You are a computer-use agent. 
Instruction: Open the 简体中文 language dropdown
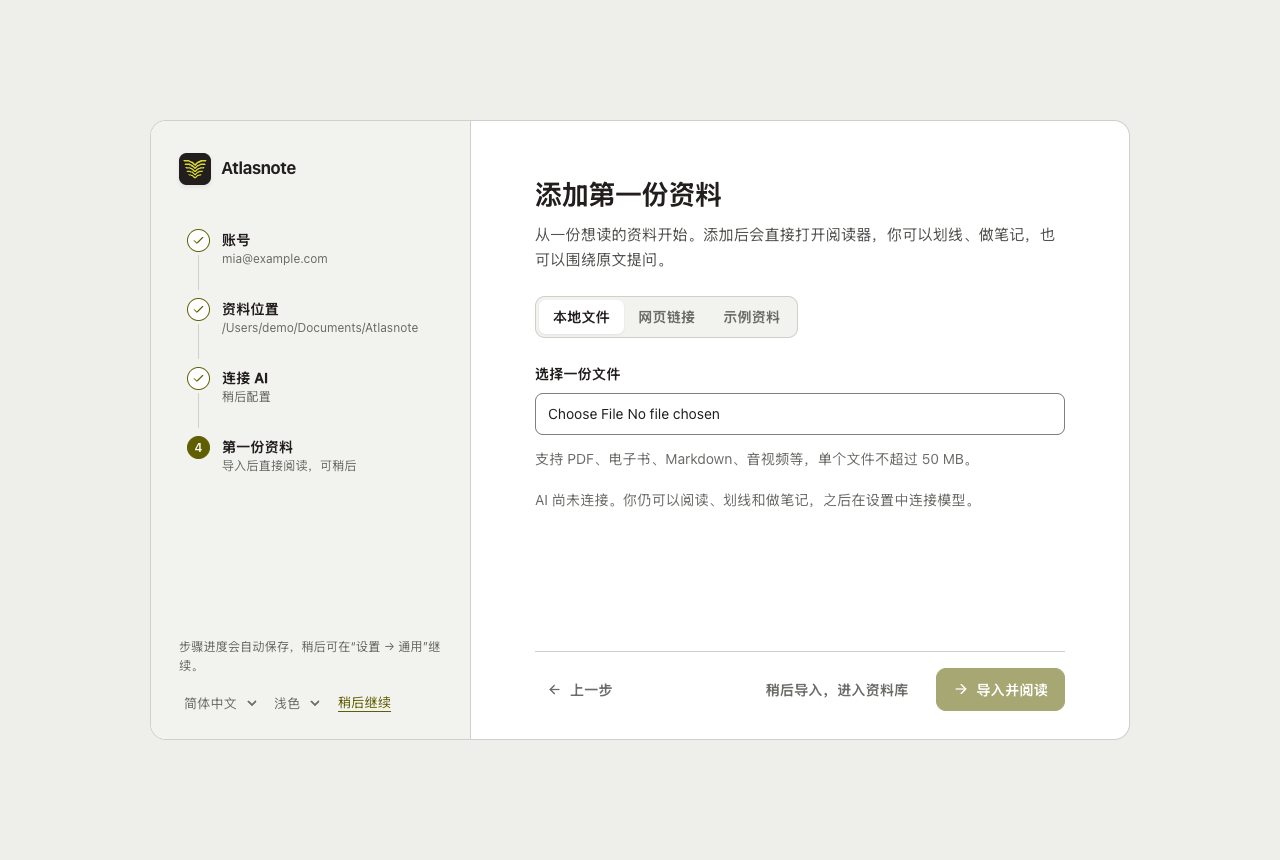point(220,703)
